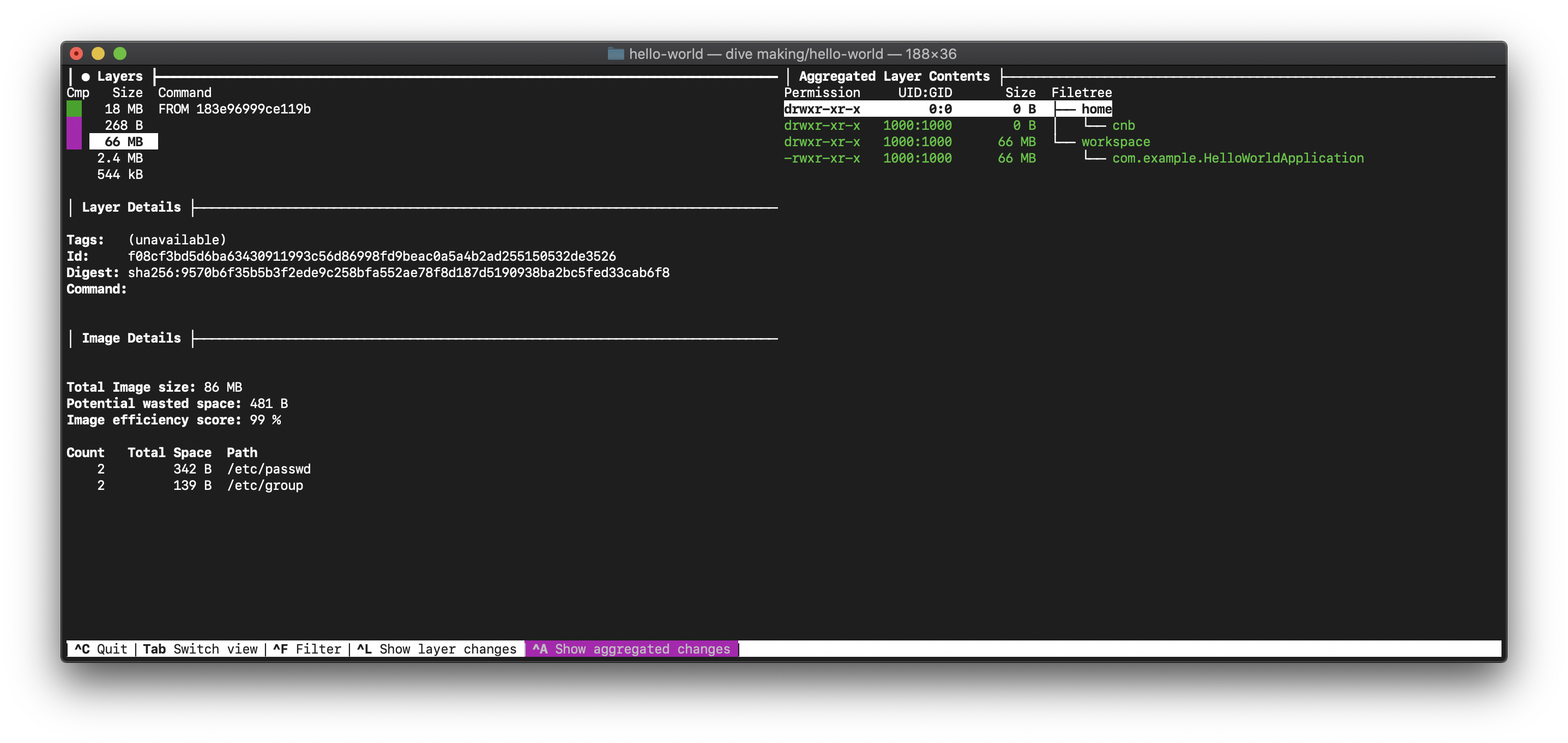Select the 268 B layer row
This screenshot has width=1568, height=743.
124,125
